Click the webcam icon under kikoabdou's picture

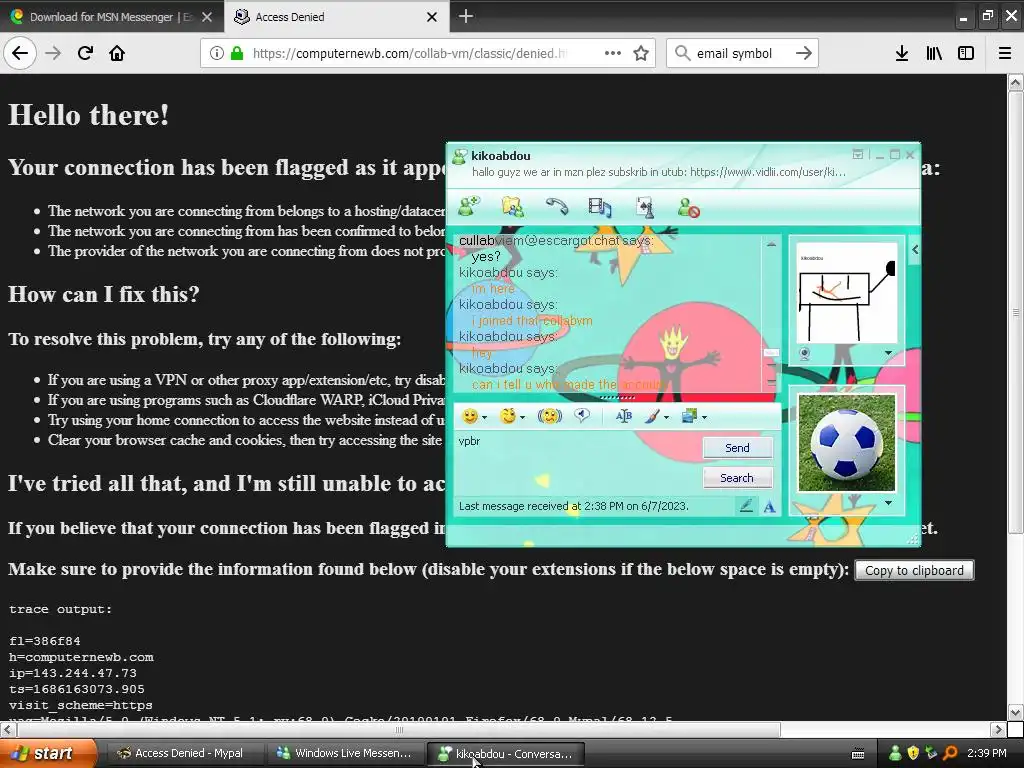(x=805, y=354)
